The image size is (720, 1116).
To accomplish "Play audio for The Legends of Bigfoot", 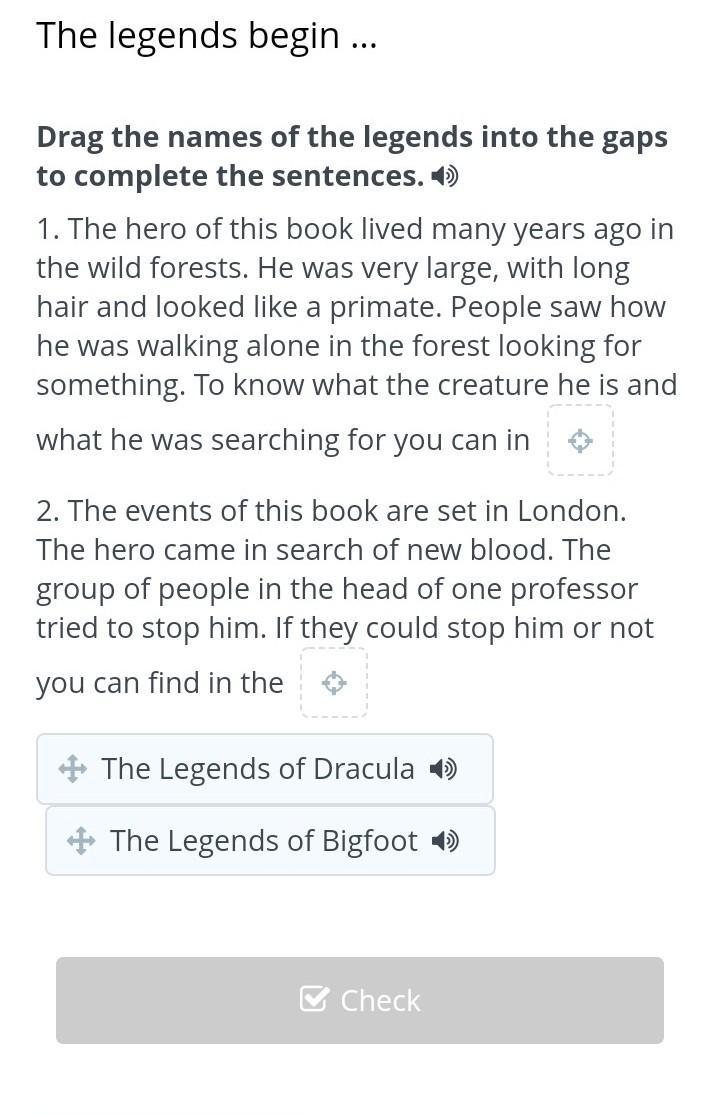I will click(x=445, y=841).
